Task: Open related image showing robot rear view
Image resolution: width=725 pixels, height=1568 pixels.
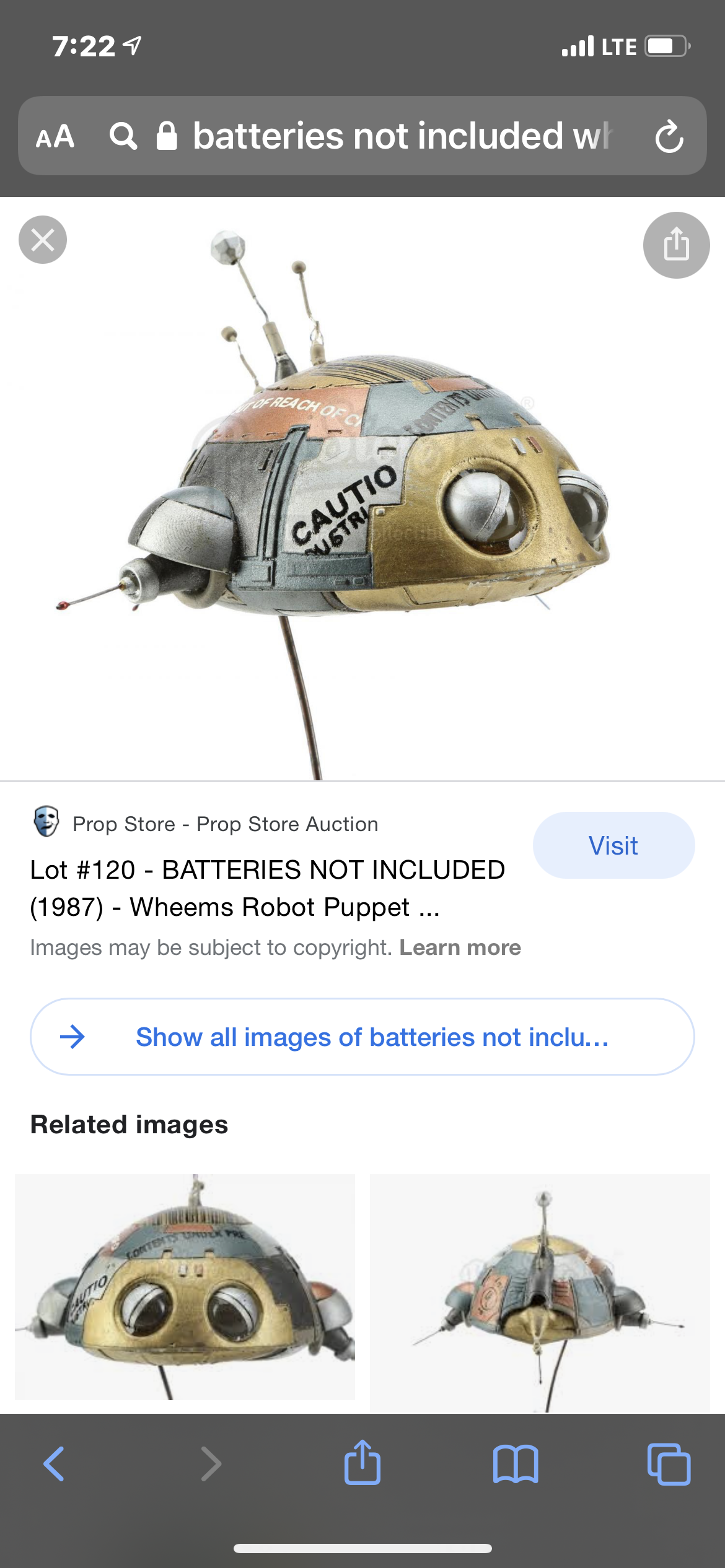Action: [x=540, y=1293]
